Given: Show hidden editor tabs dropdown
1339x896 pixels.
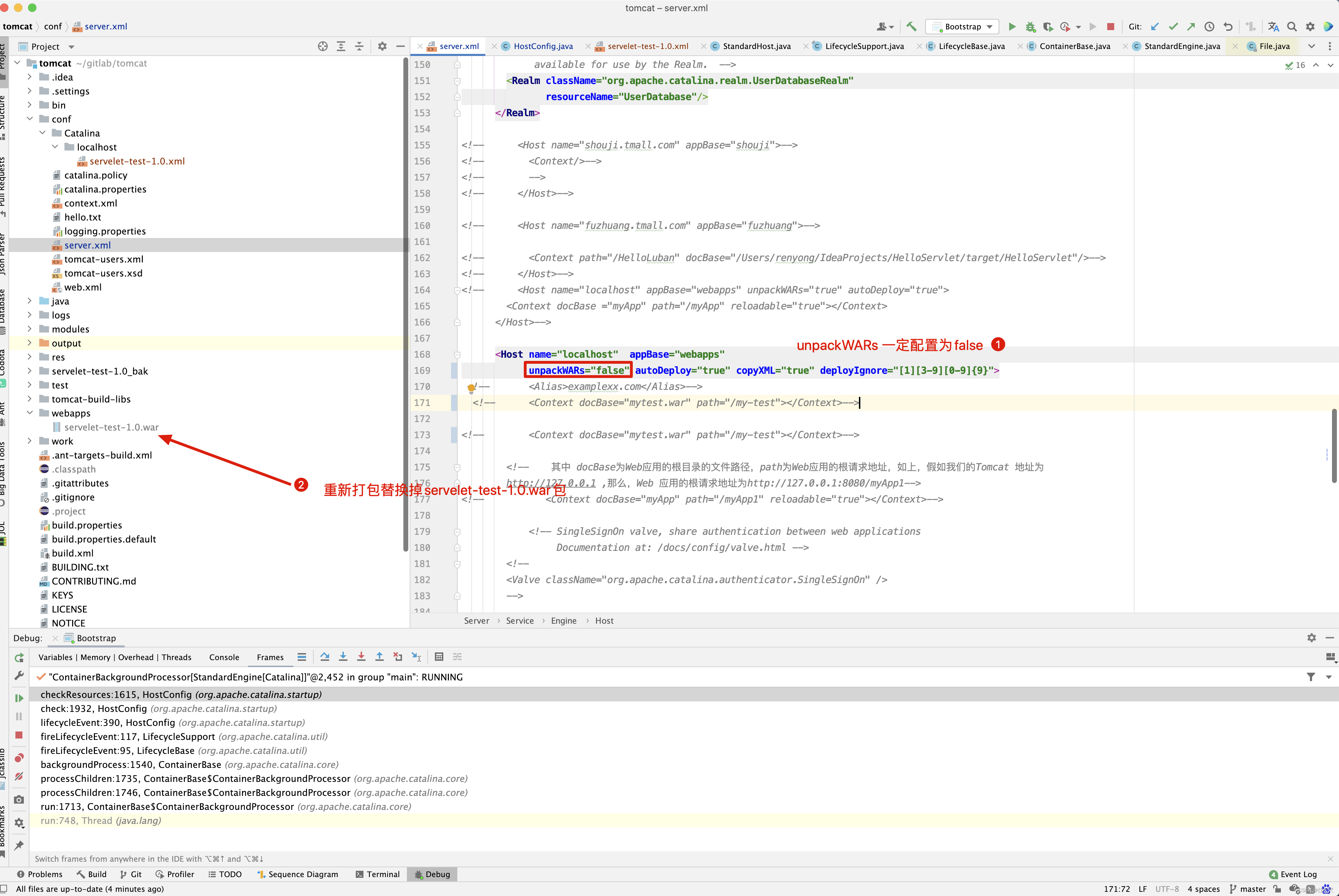Looking at the screenshot, I should [1312, 46].
